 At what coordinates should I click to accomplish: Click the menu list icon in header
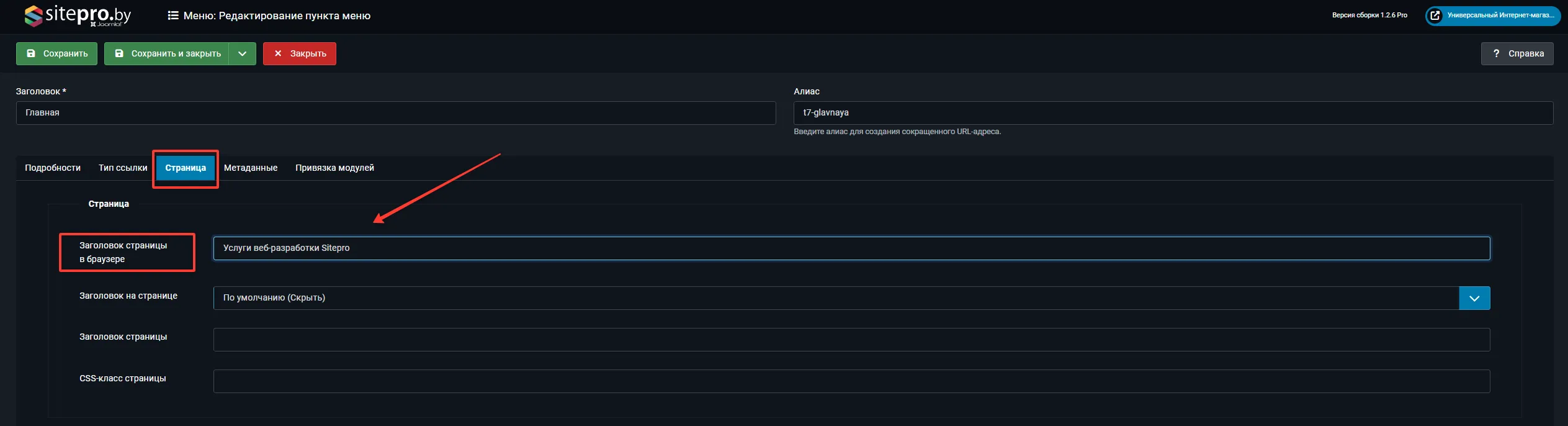173,16
